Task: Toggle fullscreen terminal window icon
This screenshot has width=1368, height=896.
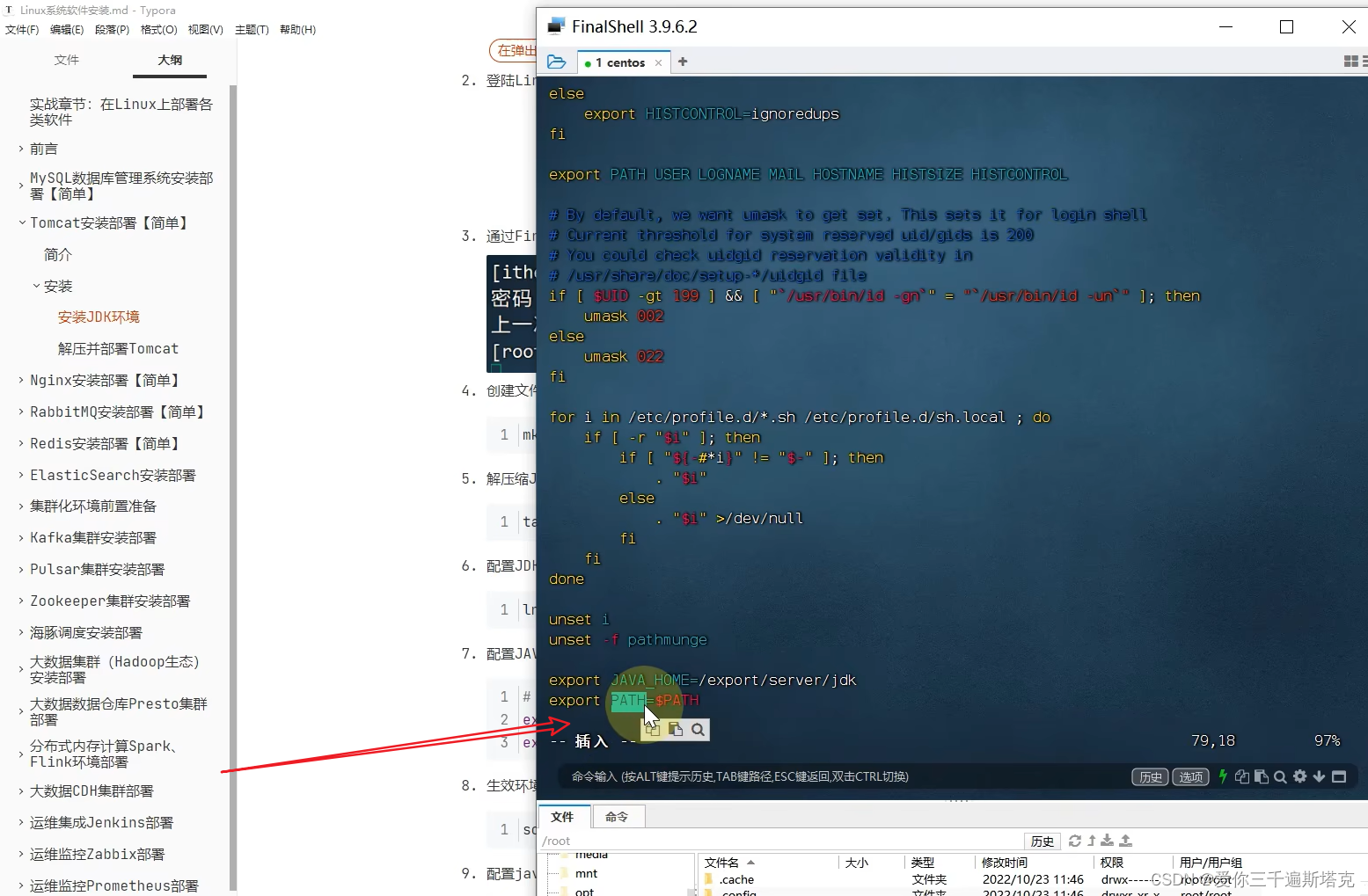Action: [x=1339, y=776]
